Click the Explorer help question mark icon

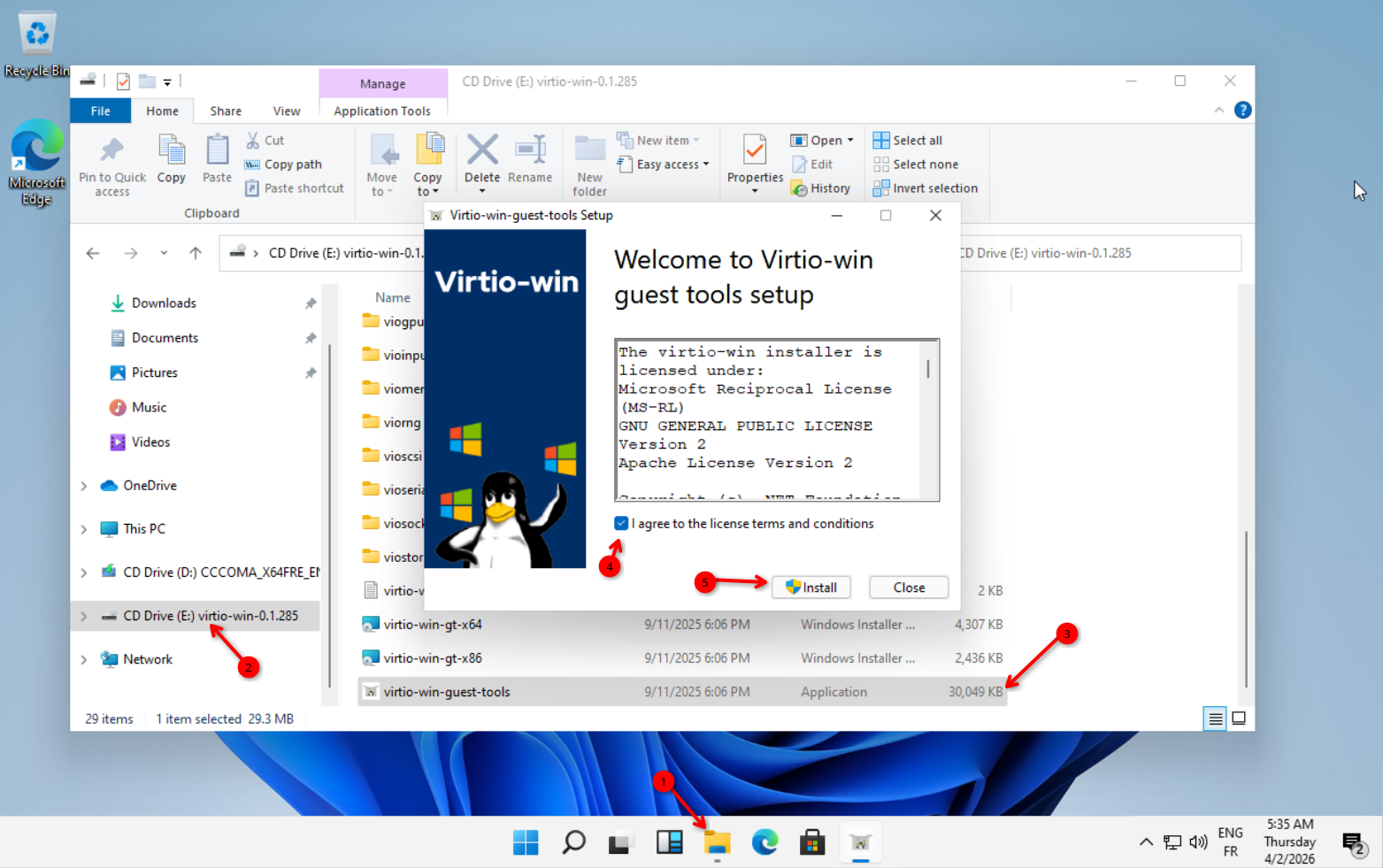(1242, 111)
